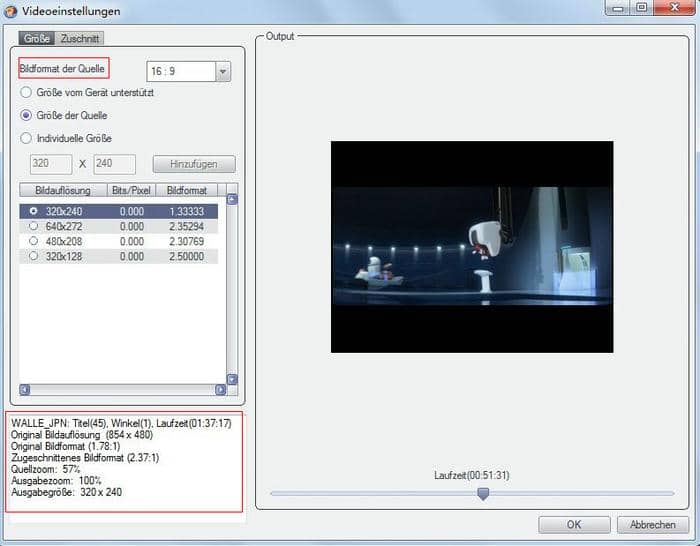Select the 320x240 resolution radio
This screenshot has width=700, height=546.
click(33, 211)
